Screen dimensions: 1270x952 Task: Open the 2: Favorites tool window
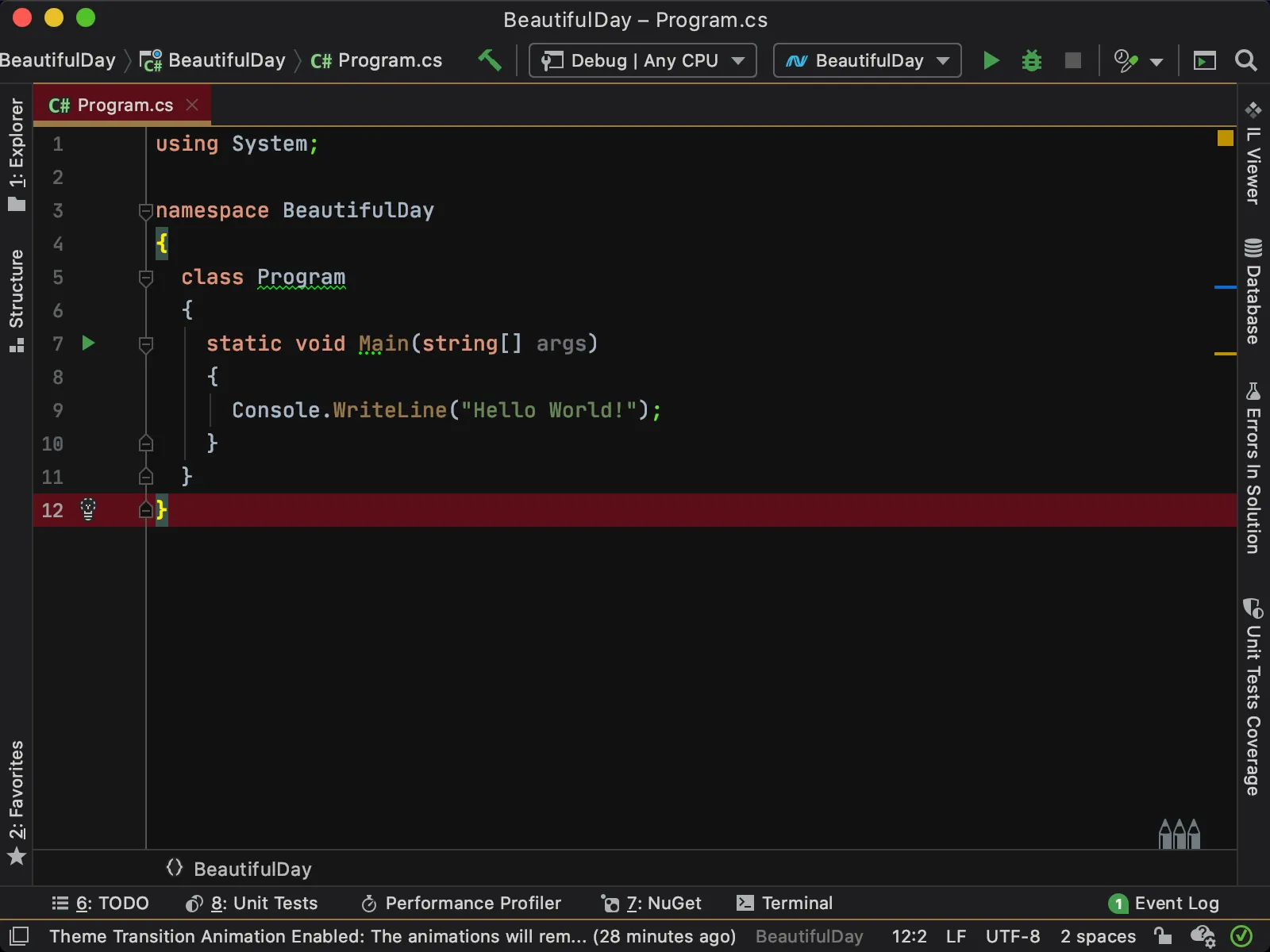[x=17, y=803]
